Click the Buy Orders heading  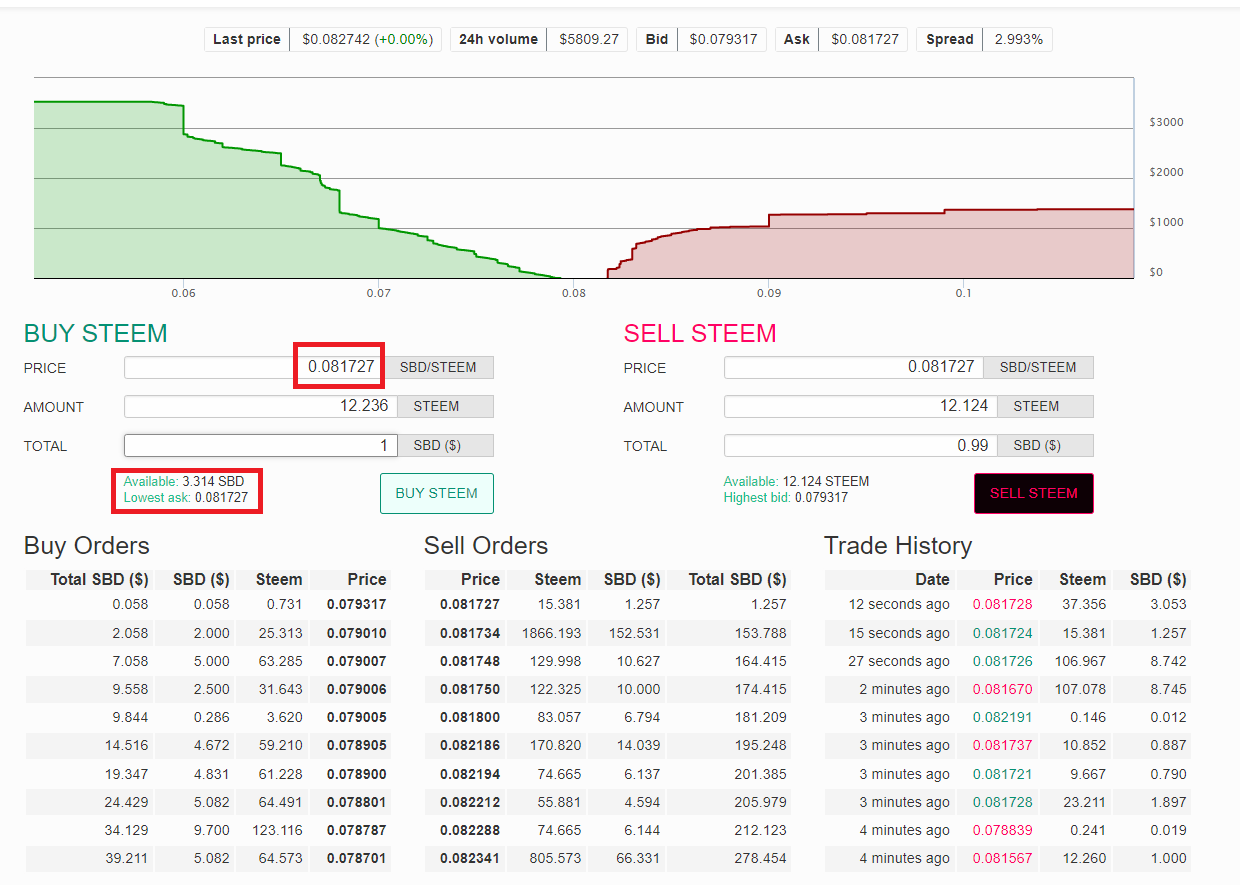pos(87,546)
